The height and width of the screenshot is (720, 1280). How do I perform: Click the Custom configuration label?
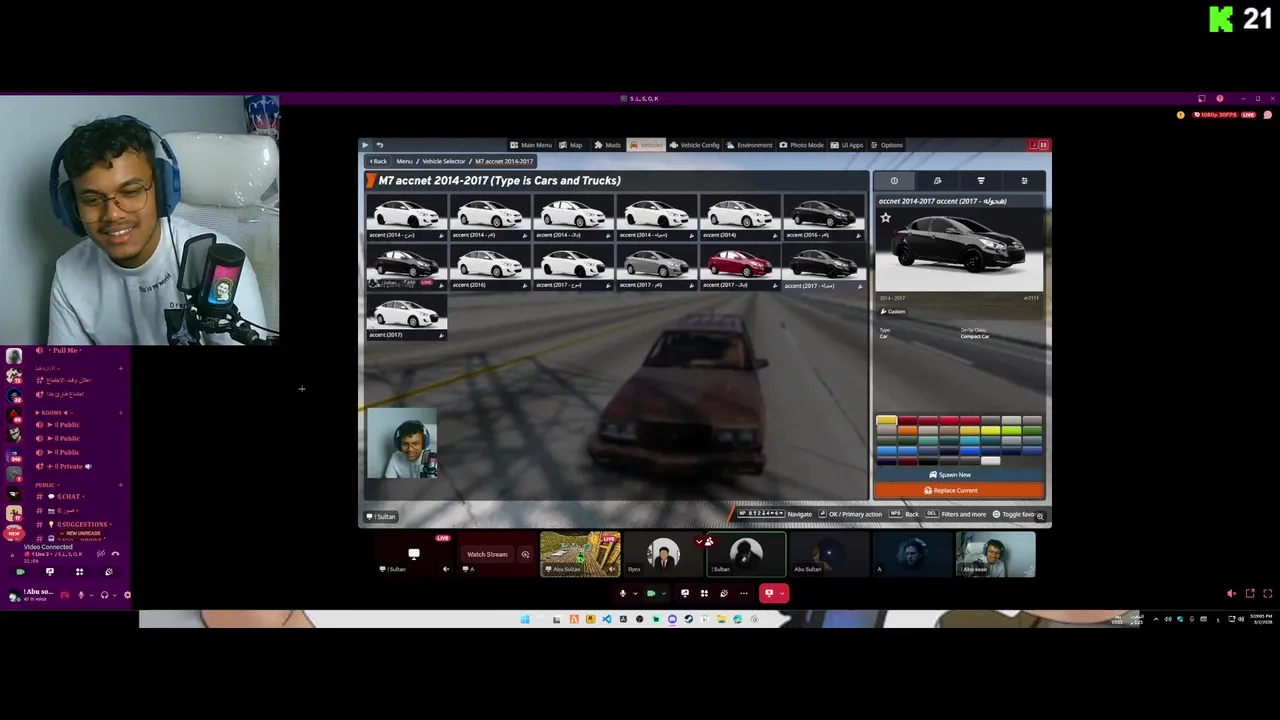pos(893,311)
